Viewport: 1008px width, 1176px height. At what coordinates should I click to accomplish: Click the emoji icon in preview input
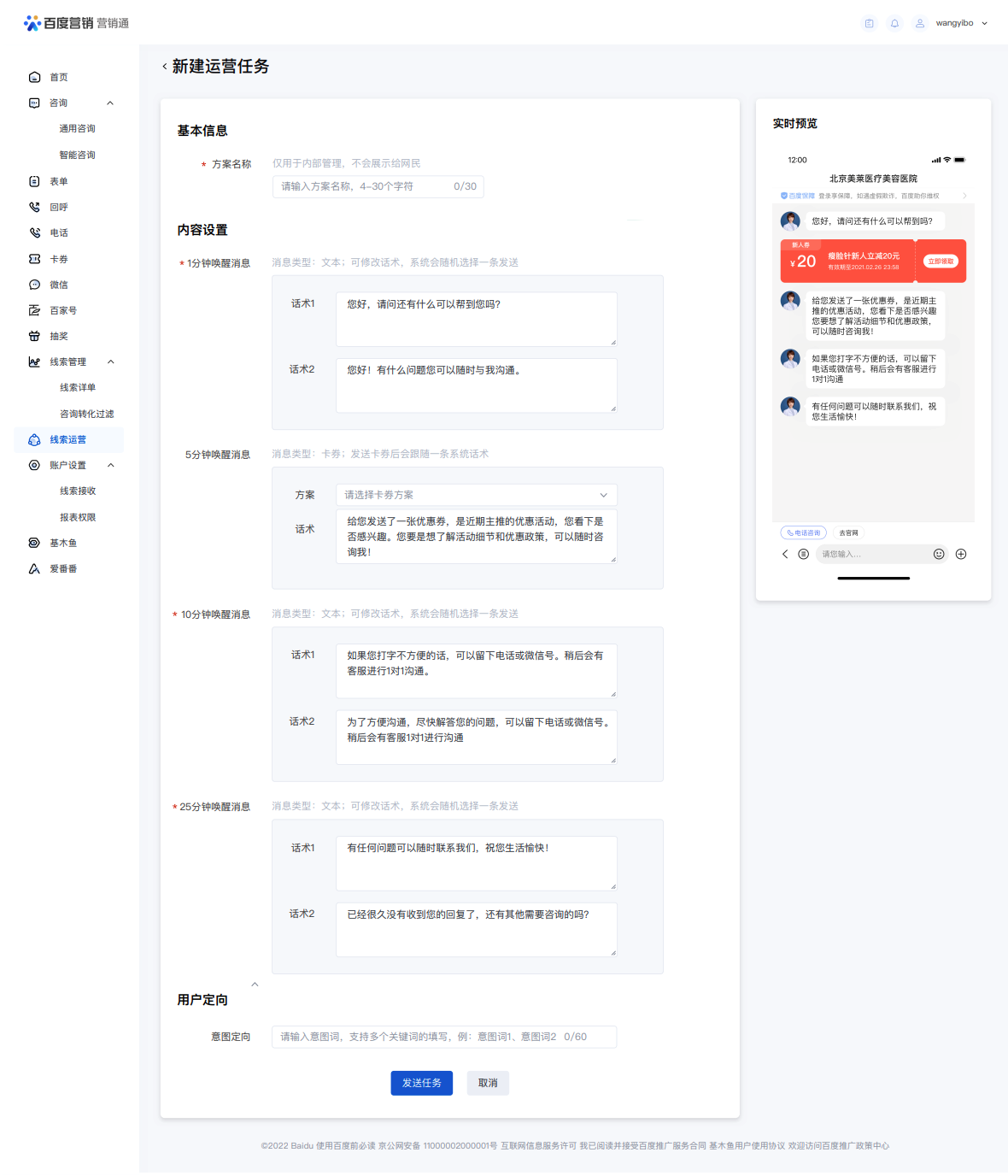click(x=939, y=554)
